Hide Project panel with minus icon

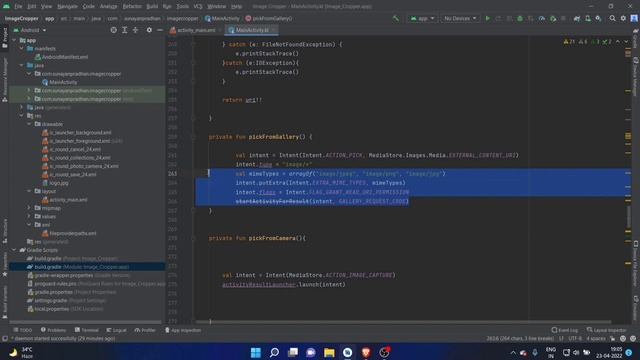160,30
